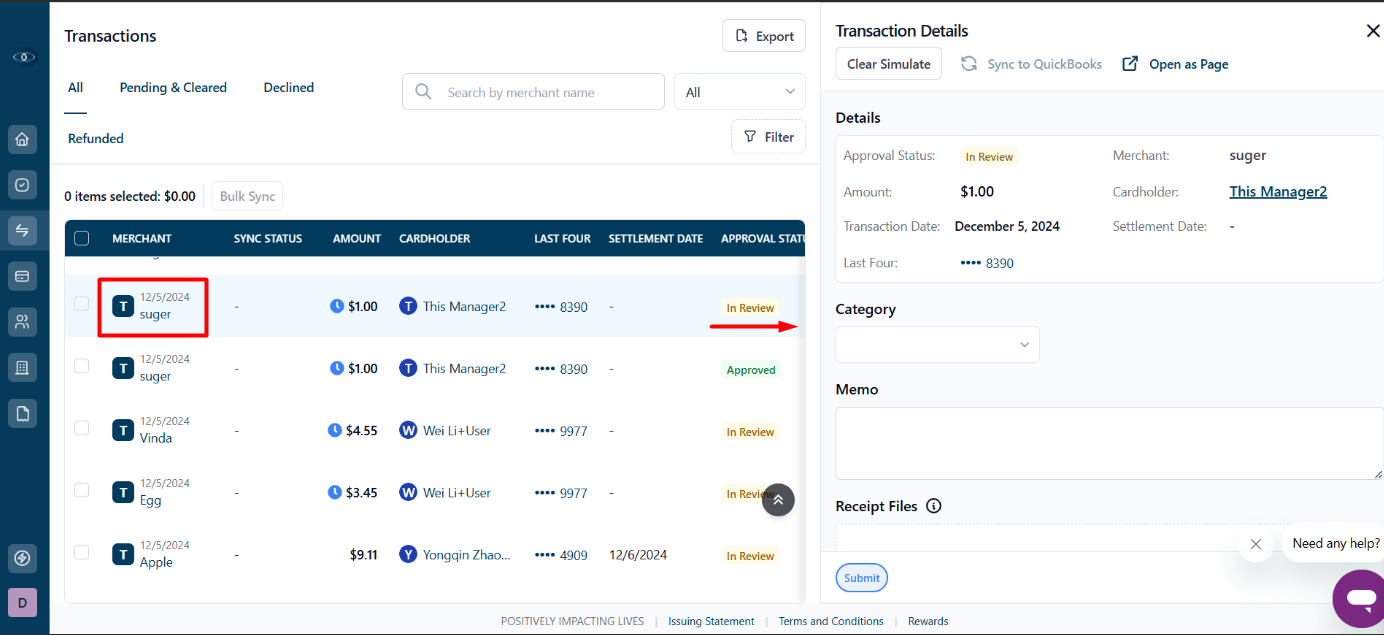1384x635 pixels.
Task: Click the logo at top of sidebar
Action: [24, 57]
